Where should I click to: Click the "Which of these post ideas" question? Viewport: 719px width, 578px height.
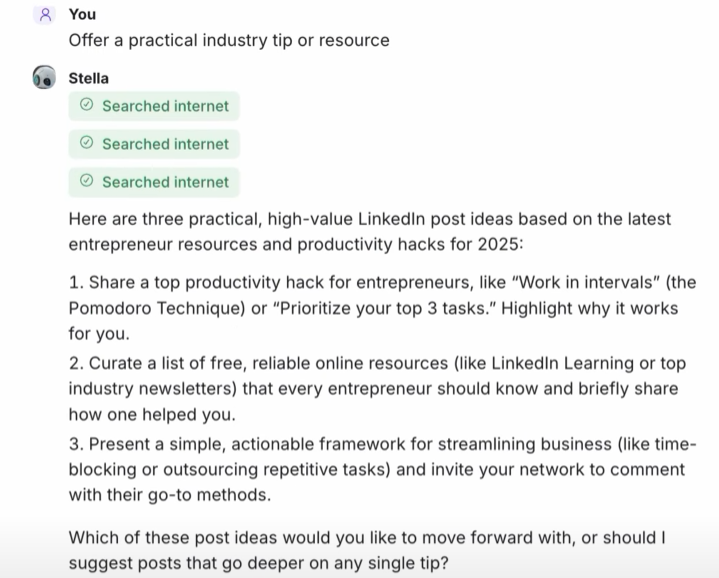[367, 550]
